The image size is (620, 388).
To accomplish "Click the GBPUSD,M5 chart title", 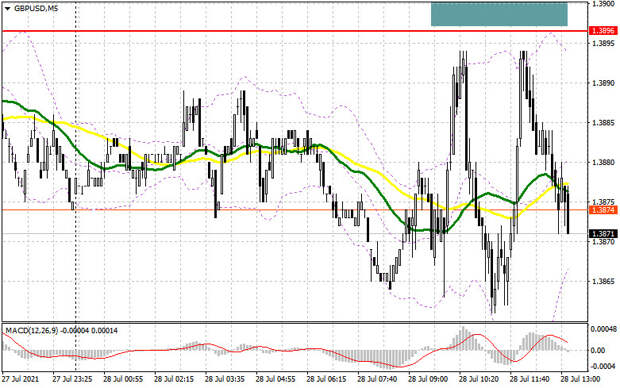I will (x=36, y=8).
